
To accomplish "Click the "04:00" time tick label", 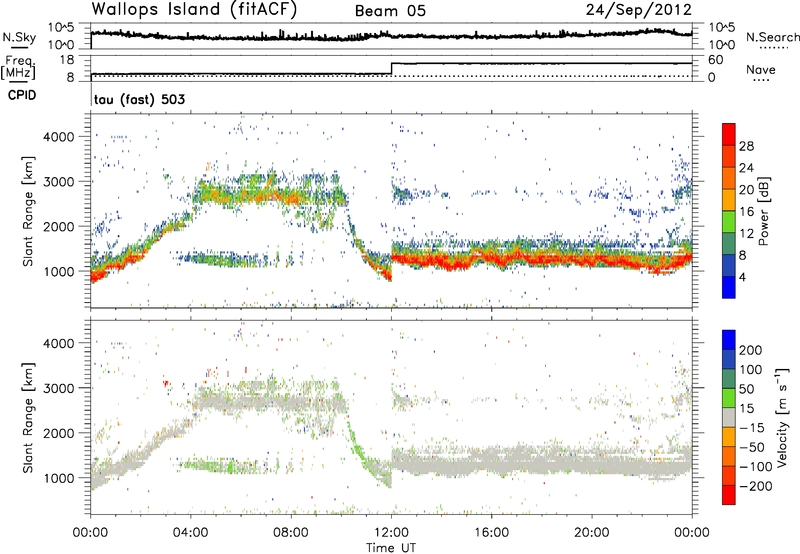I will click(190, 533).
